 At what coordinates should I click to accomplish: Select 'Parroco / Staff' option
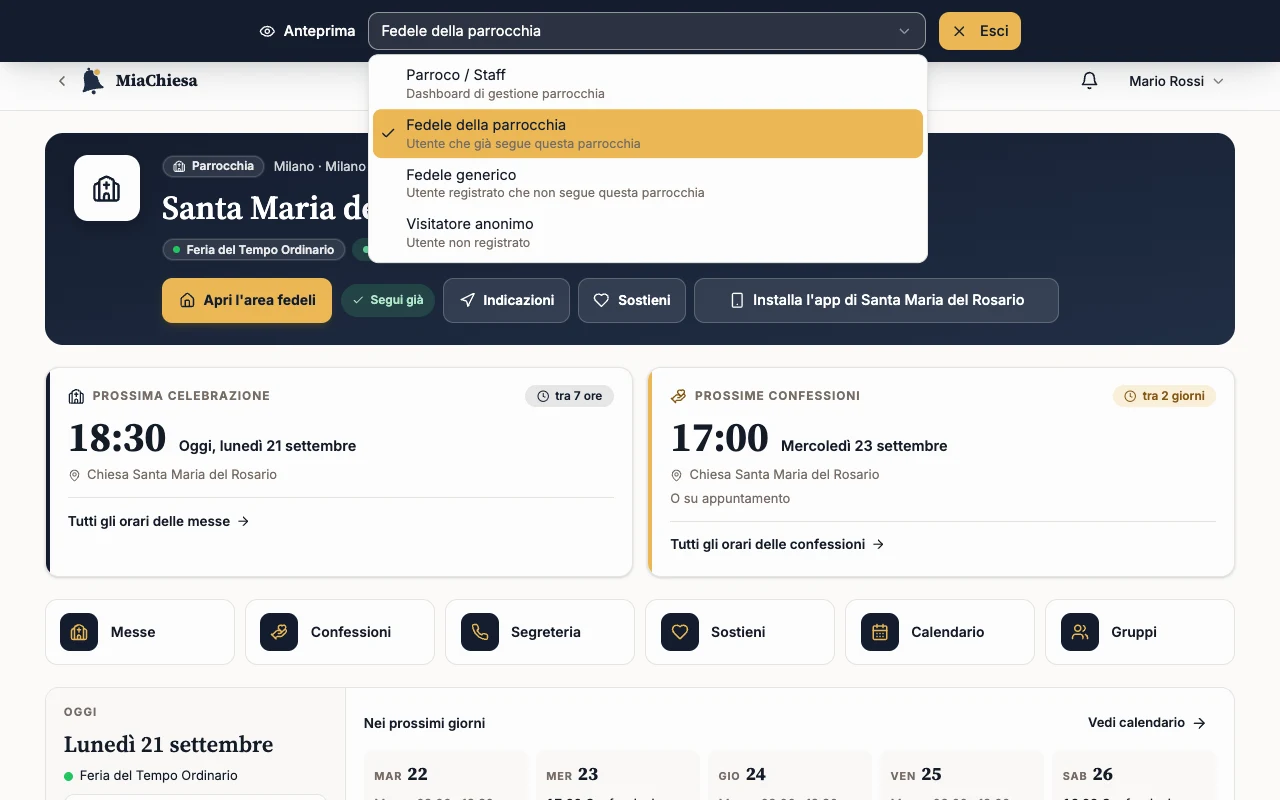(x=648, y=84)
